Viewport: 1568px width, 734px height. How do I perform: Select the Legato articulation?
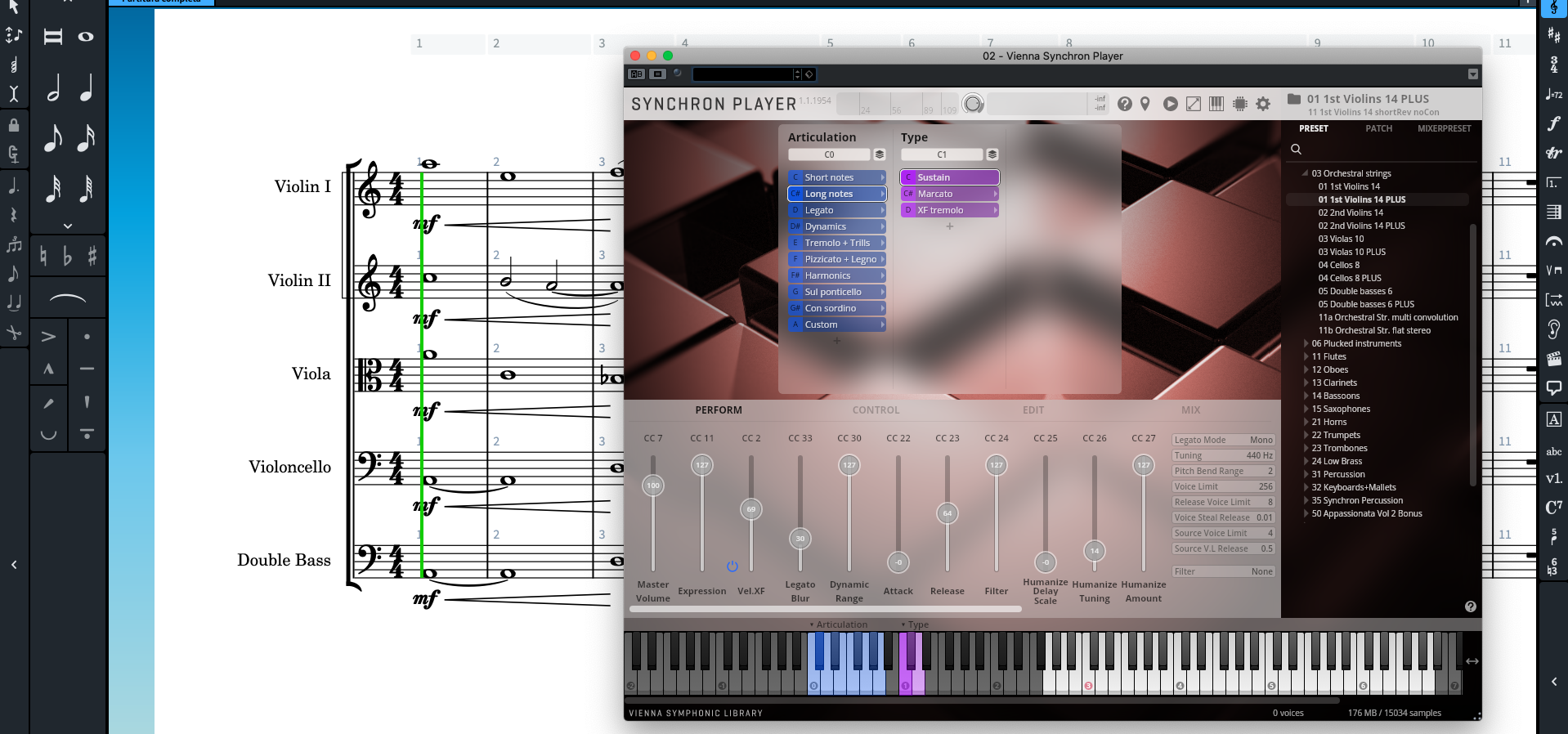coord(837,210)
